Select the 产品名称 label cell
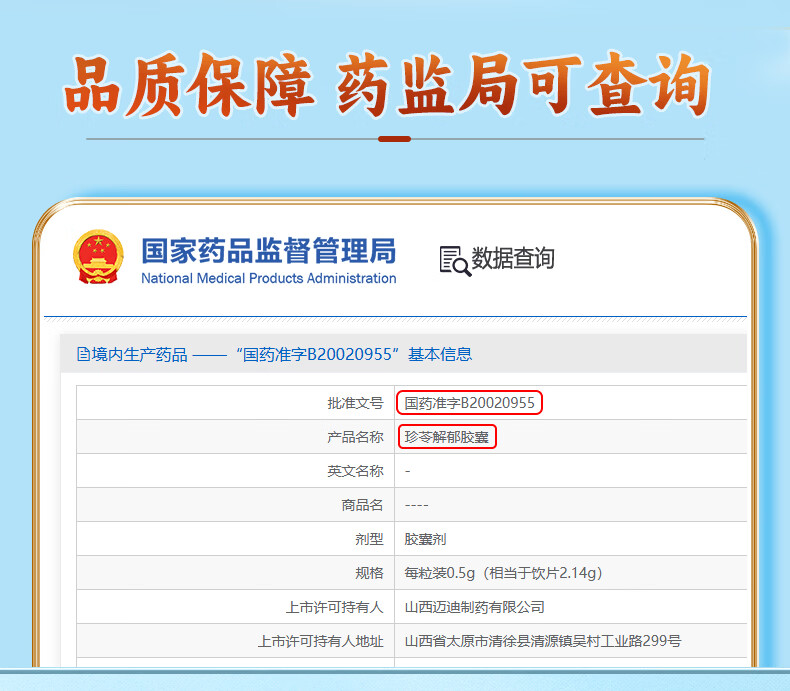790x691 pixels. click(235, 437)
